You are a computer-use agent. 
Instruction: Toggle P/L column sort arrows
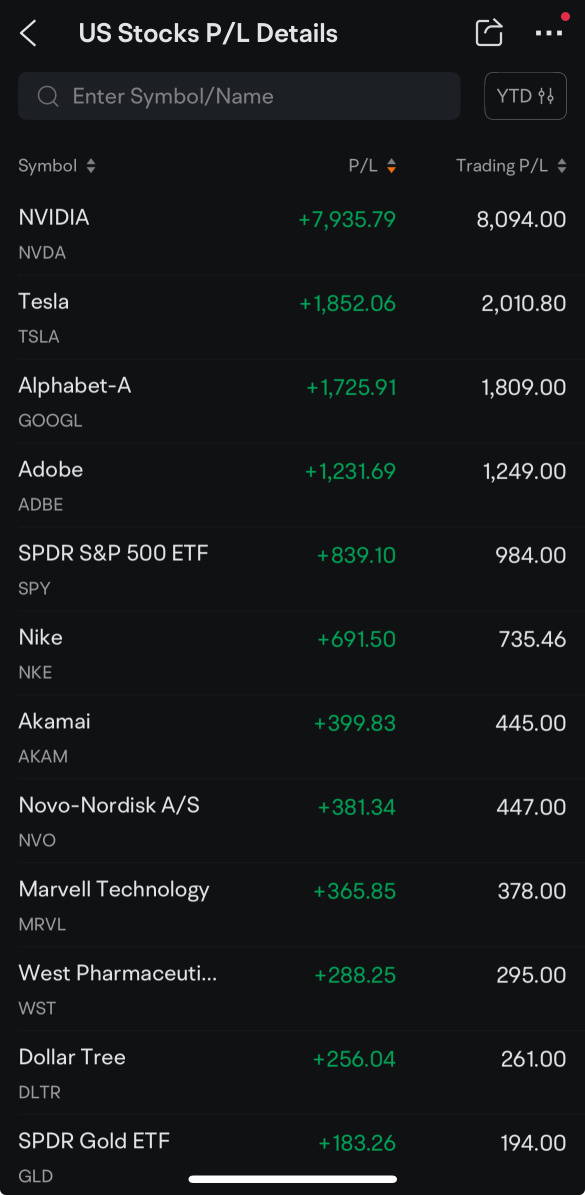[392, 166]
